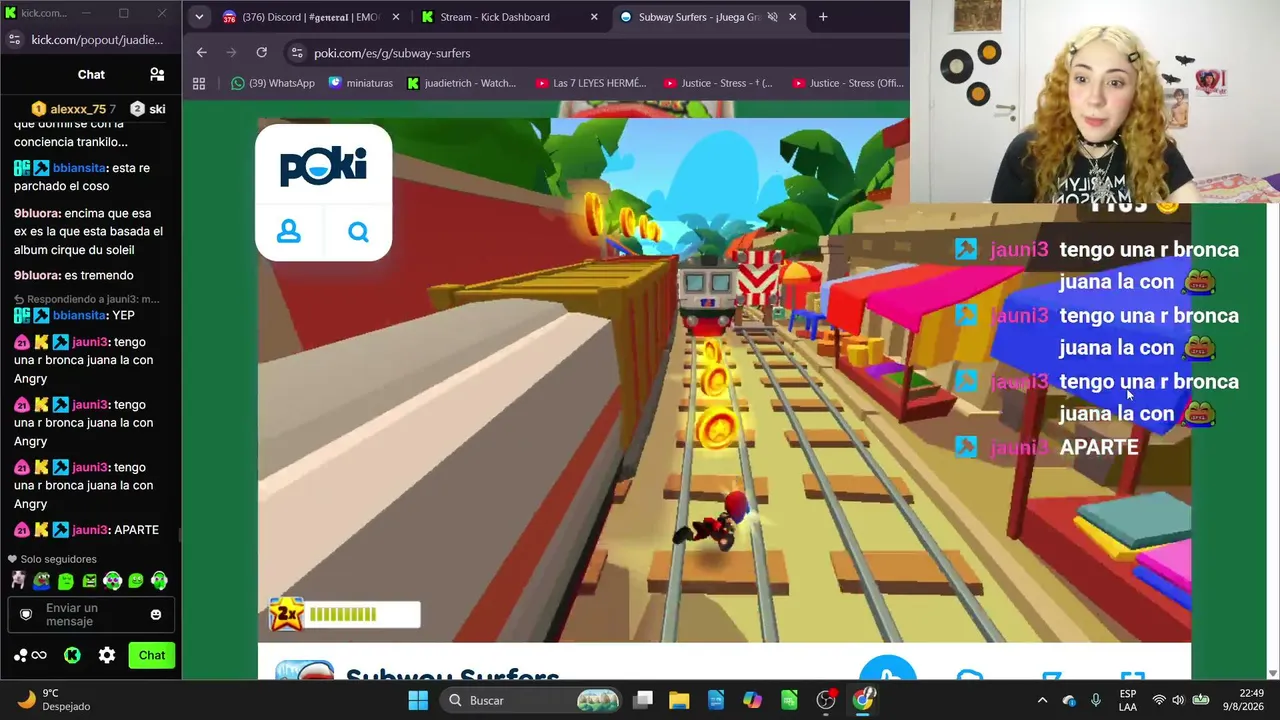Click the bbiansita 'YEP' chat message
This screenshot has height=720, width=1280.
tap(74, 315)
